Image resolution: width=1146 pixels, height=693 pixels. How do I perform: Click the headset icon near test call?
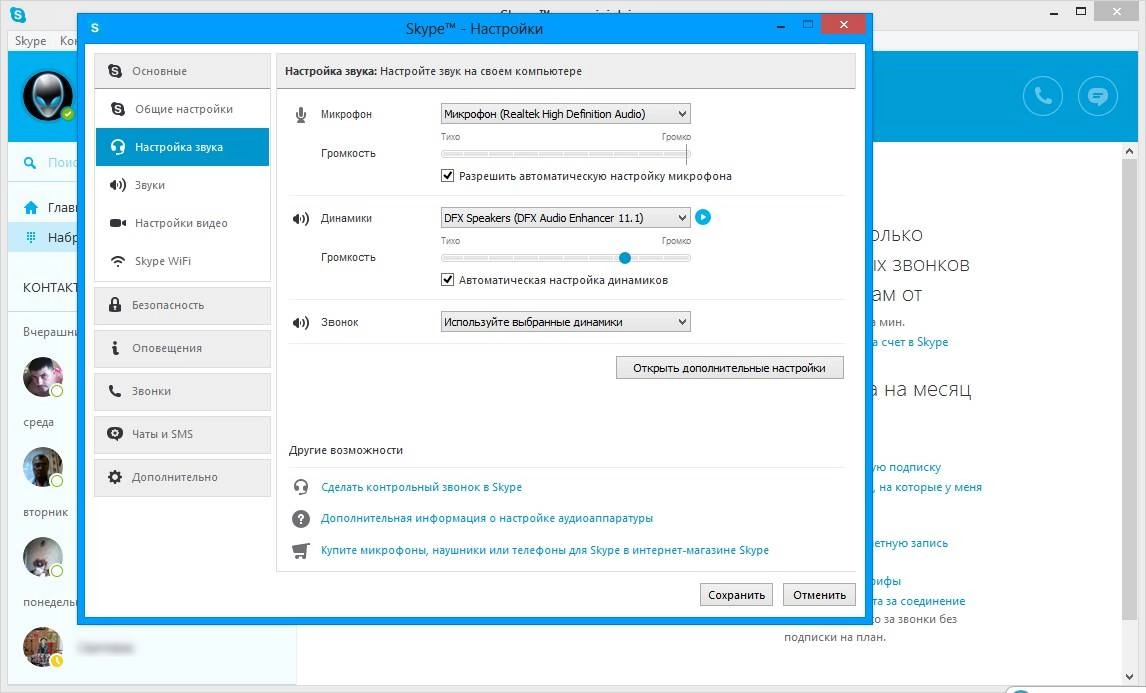tap(300, 487)
